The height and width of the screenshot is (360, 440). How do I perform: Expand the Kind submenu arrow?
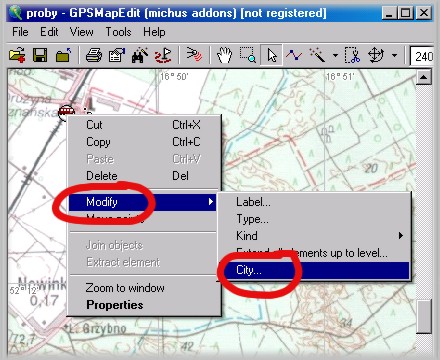401,236
